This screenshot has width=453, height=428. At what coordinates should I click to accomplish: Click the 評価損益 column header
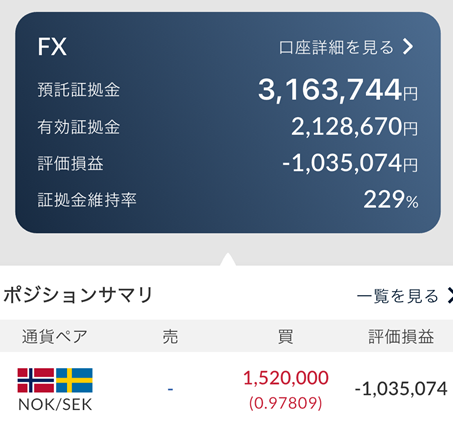pyautogui.click(x=401, y=336)
